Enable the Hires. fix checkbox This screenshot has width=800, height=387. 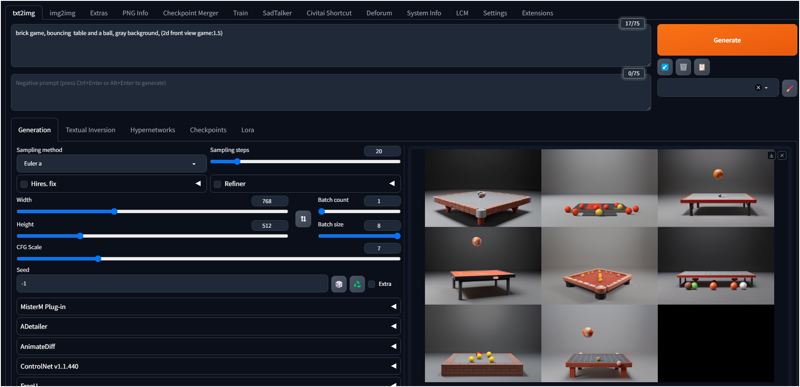pos(24,184)
